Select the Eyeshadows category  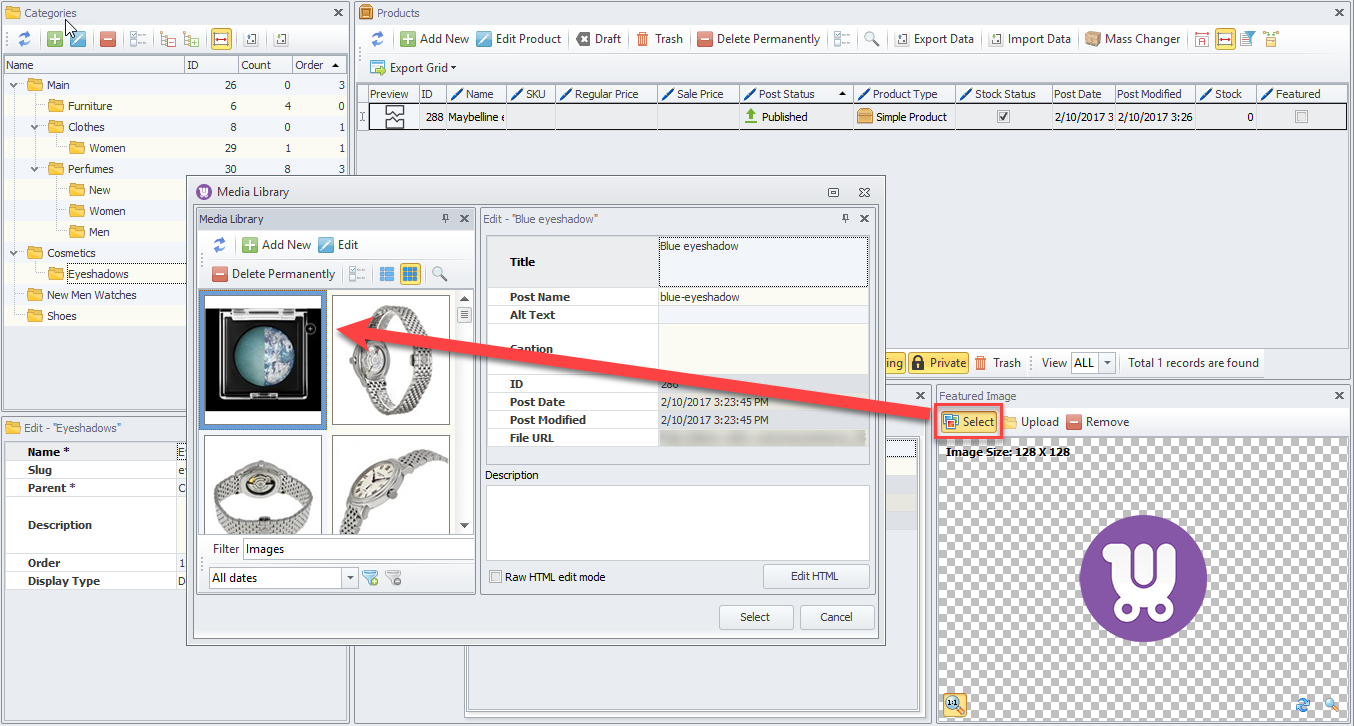point(98,274)
